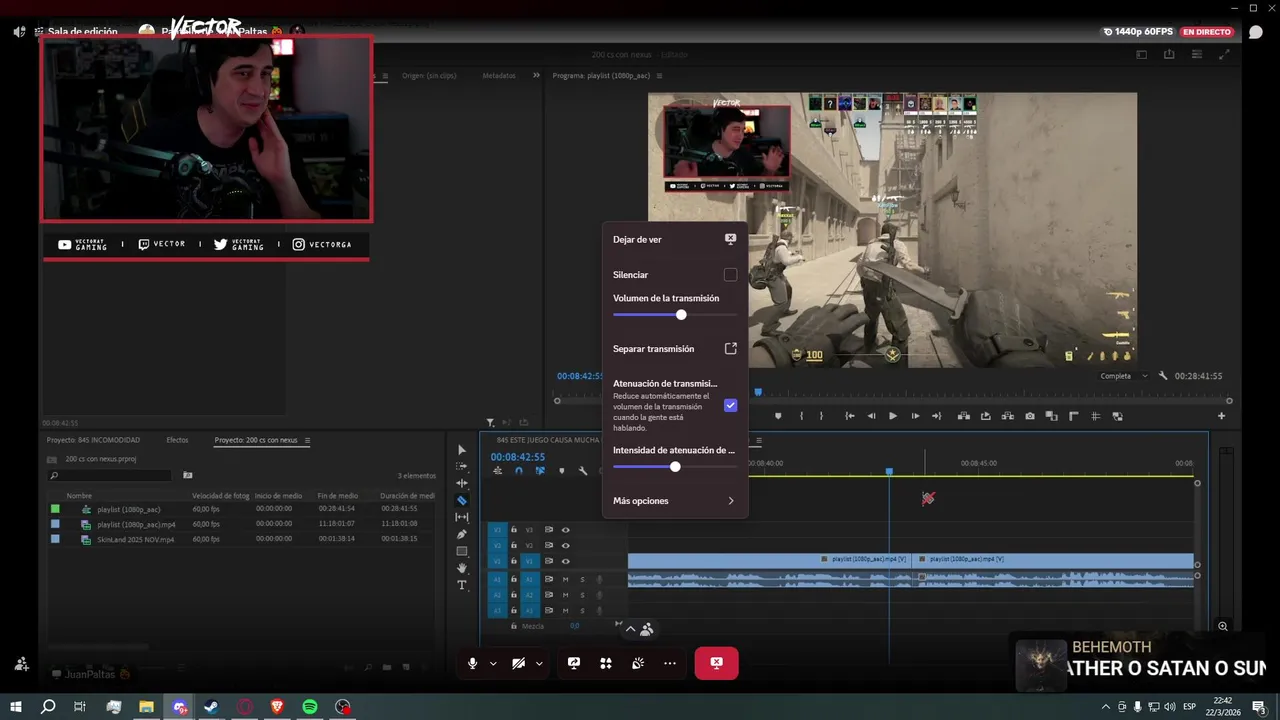Show the participants people icon above the call bar
Screen dimensions: 1280x720
[x=647, y=629]
